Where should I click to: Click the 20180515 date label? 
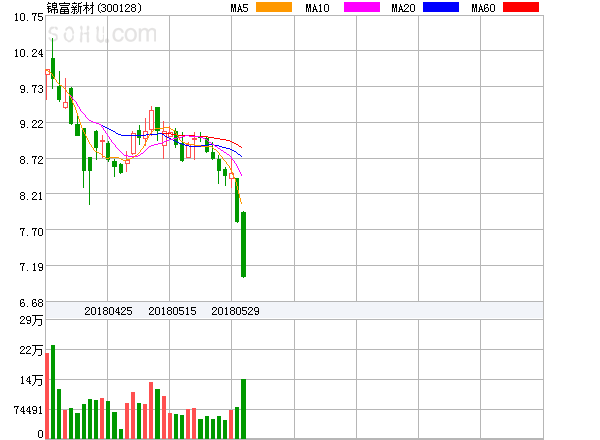coord(172,311)
